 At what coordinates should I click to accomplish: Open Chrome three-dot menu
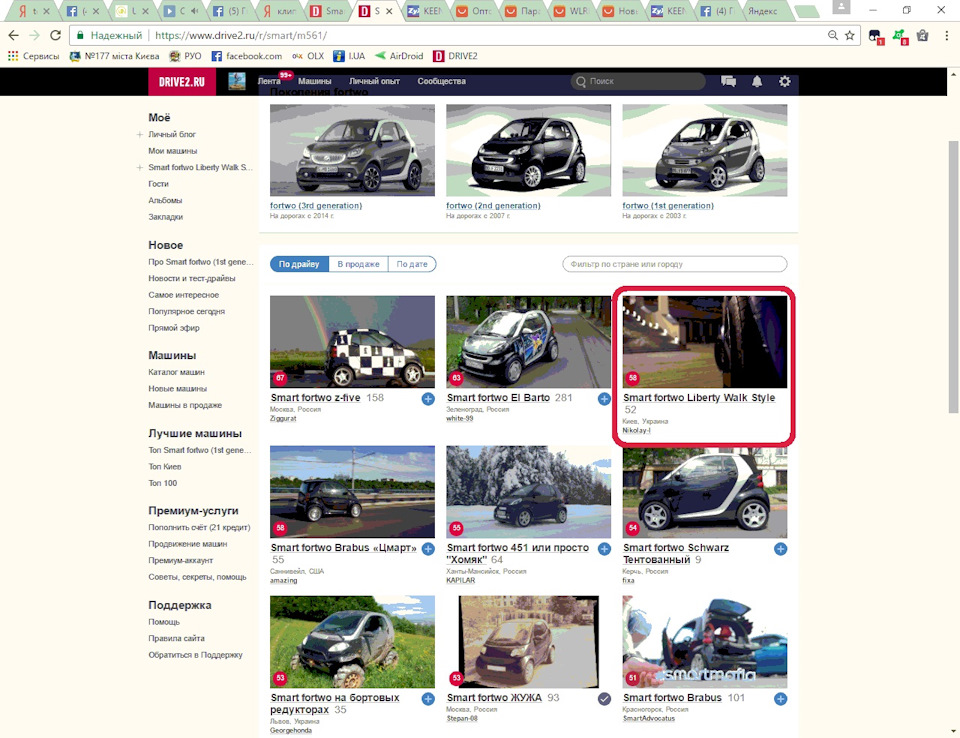(x=947, y=36)
